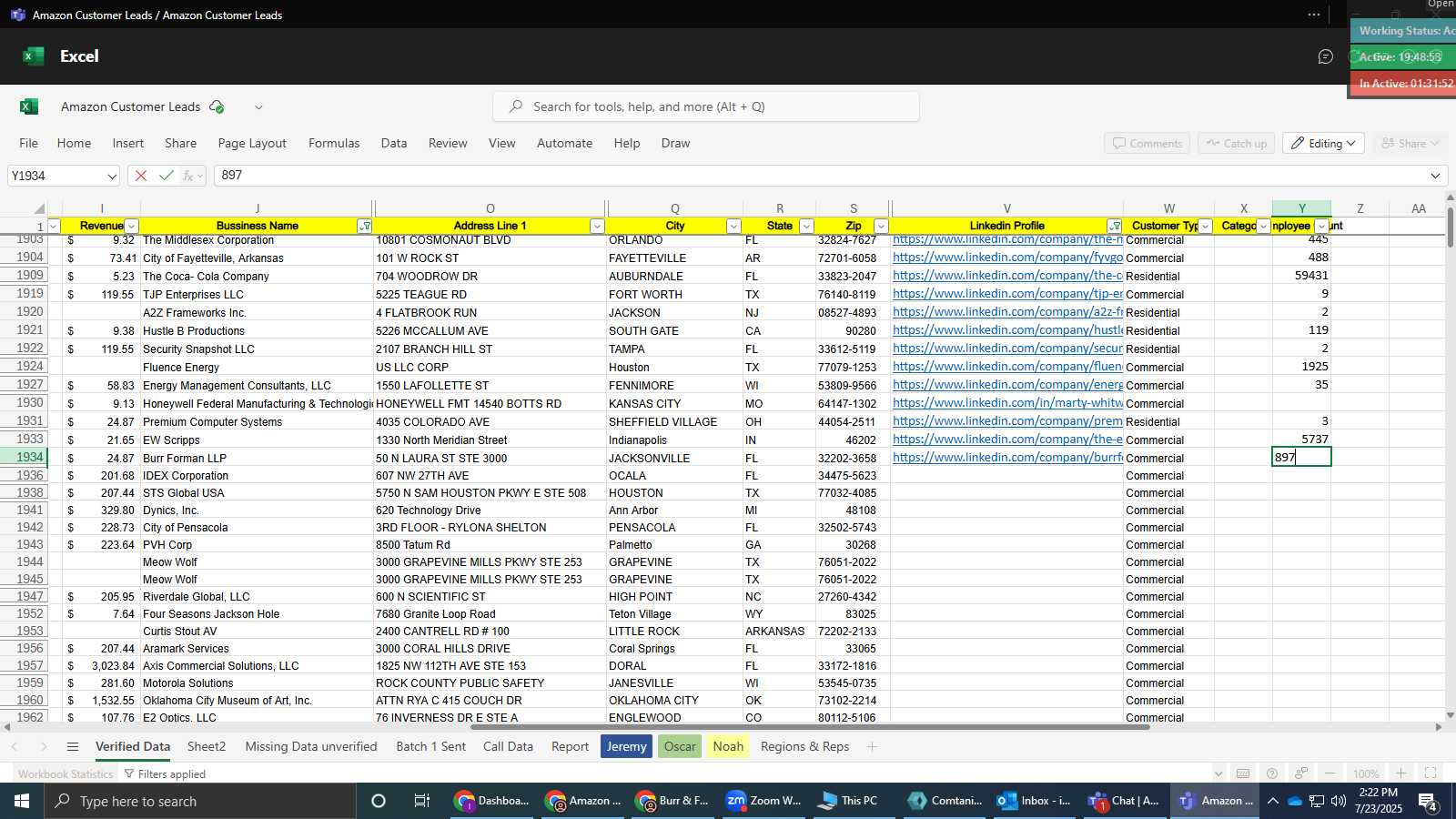Open the volume speaker tray icon
Screen dimensions: 1456x819
pos(1339,801)
